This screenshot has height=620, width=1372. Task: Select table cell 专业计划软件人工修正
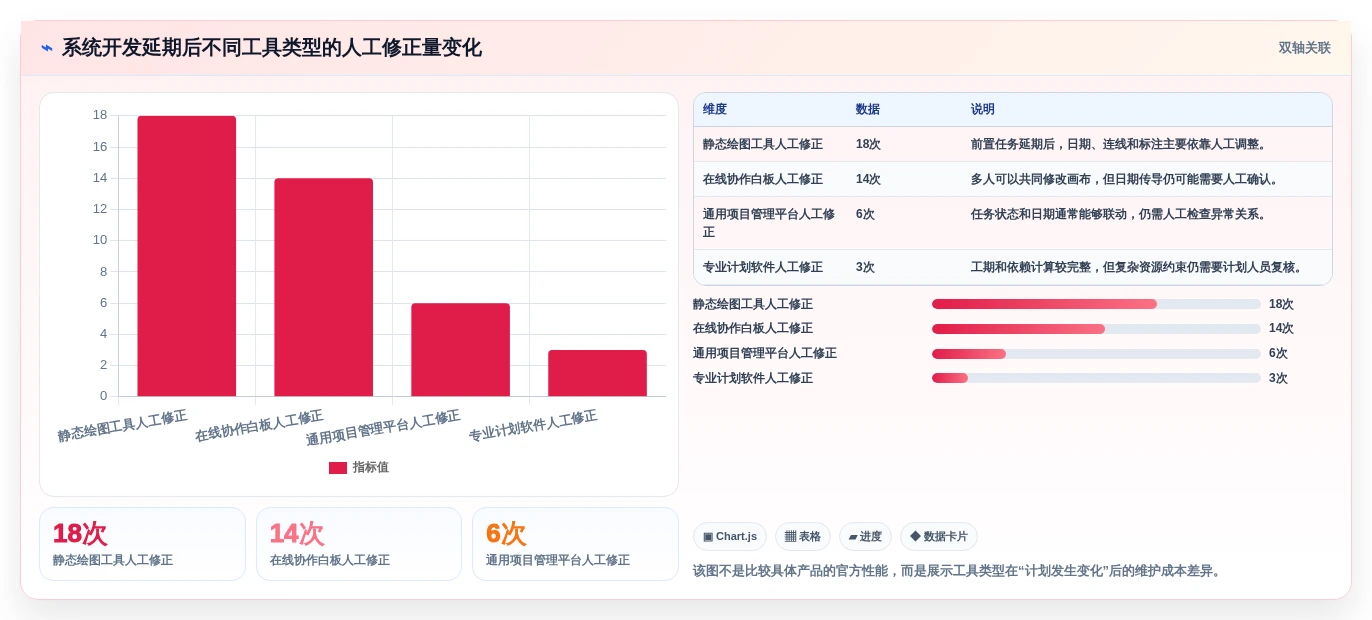pyautogui.click(x=763, y=267)
